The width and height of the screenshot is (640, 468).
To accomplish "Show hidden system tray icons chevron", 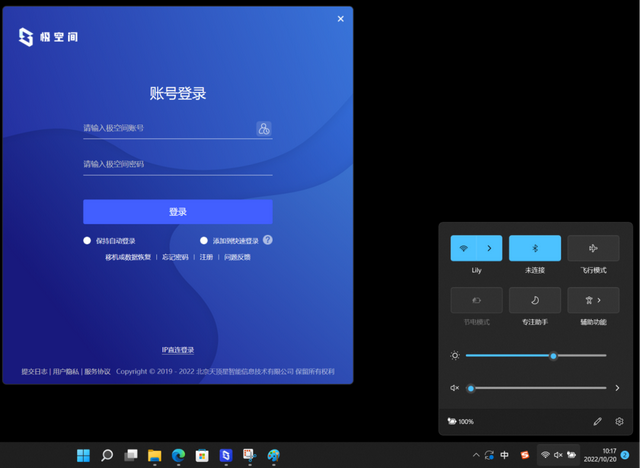I will (476, 455).
